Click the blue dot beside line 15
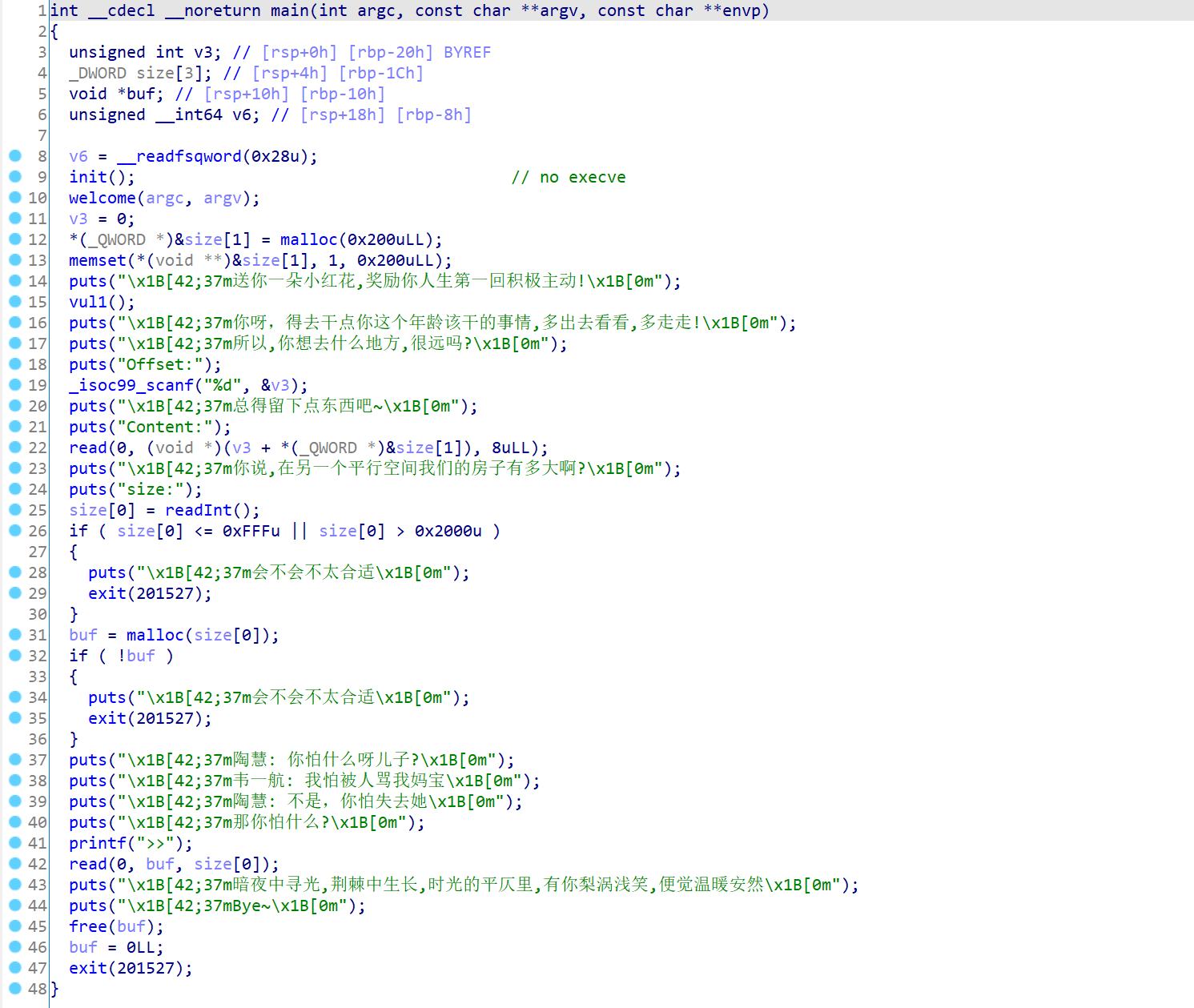The image size is (1194, 1008). point(15,301)
